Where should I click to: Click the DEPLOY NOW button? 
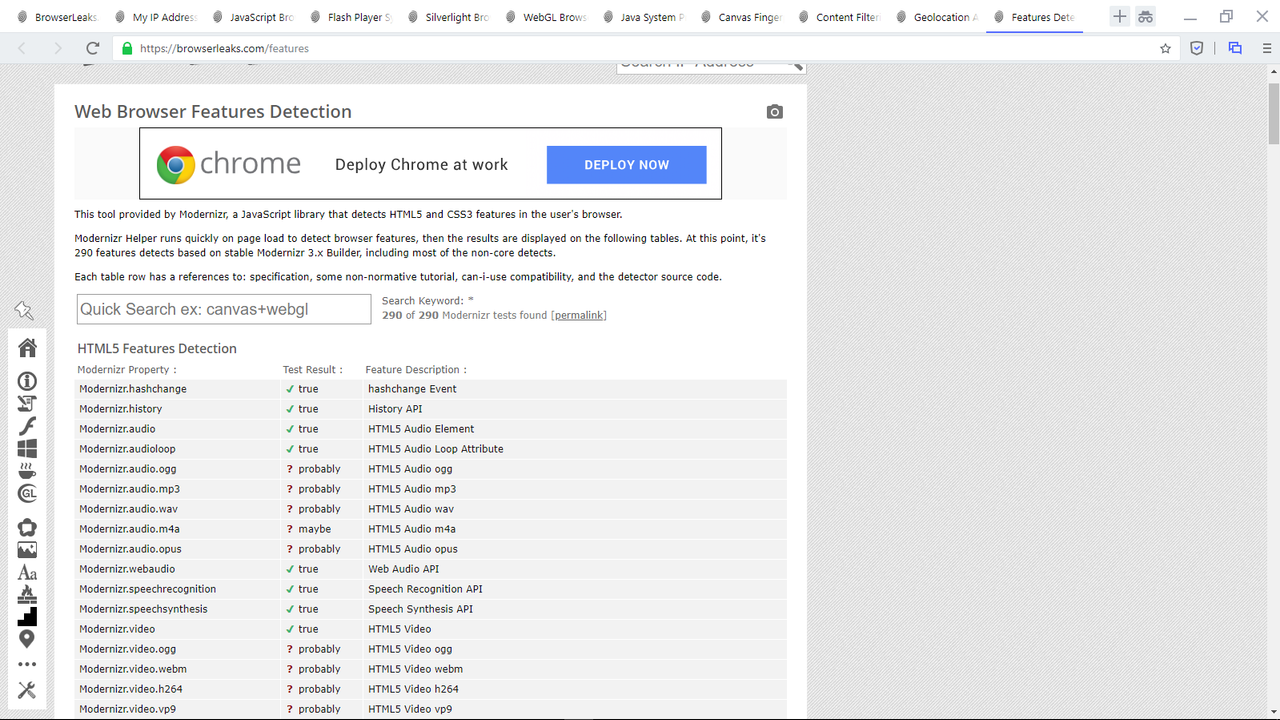pos(626,165)
